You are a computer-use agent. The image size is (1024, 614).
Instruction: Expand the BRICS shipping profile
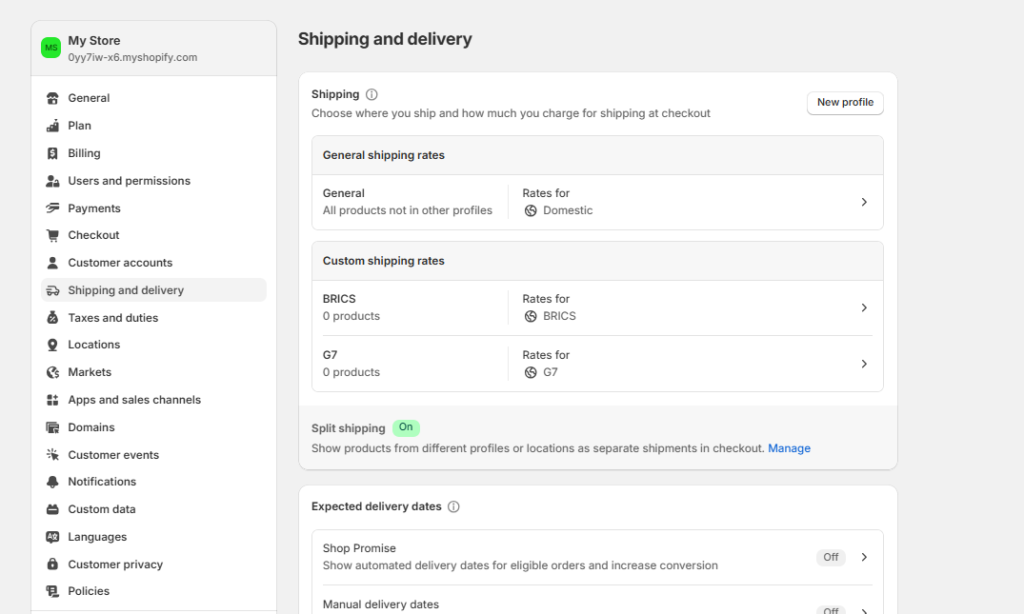pos(863,307)
